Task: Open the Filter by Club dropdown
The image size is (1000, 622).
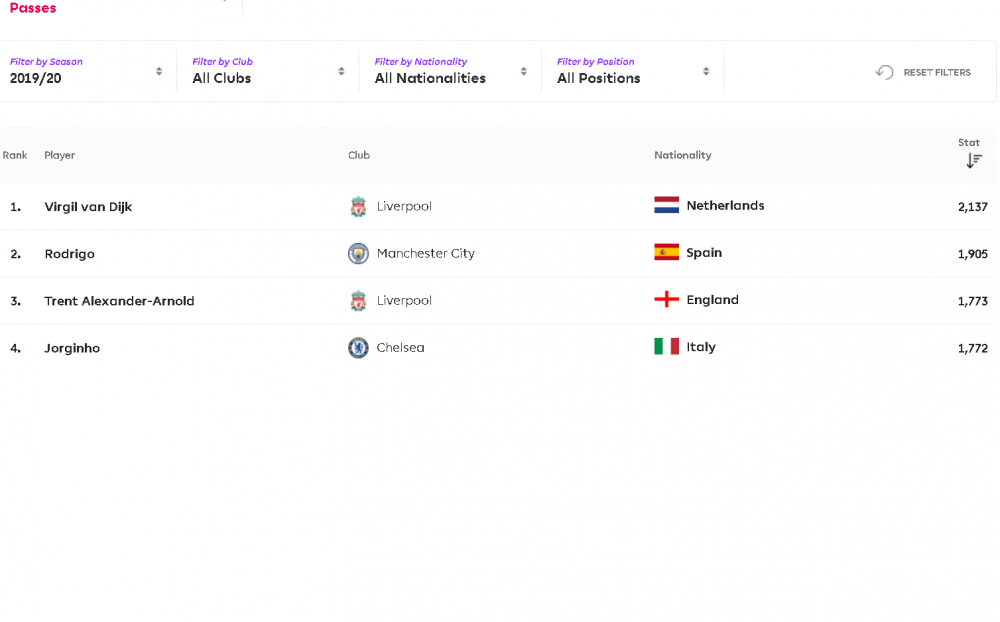Action: coord(268,71)
